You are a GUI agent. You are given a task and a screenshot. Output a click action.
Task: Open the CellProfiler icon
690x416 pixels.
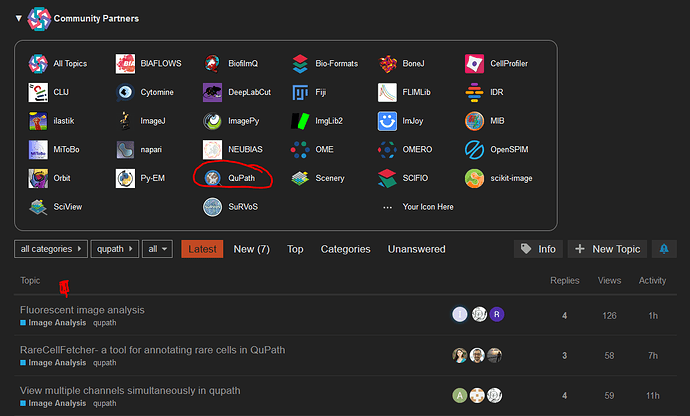click(474, 64)
